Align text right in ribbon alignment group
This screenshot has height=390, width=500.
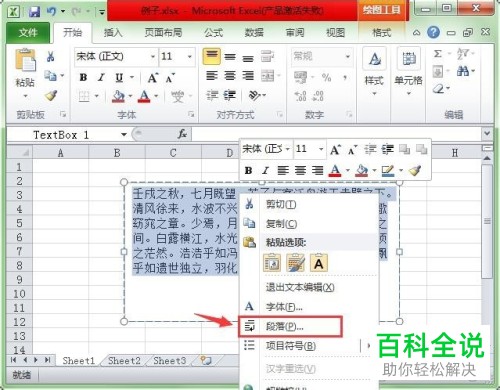tap(248, 76)
